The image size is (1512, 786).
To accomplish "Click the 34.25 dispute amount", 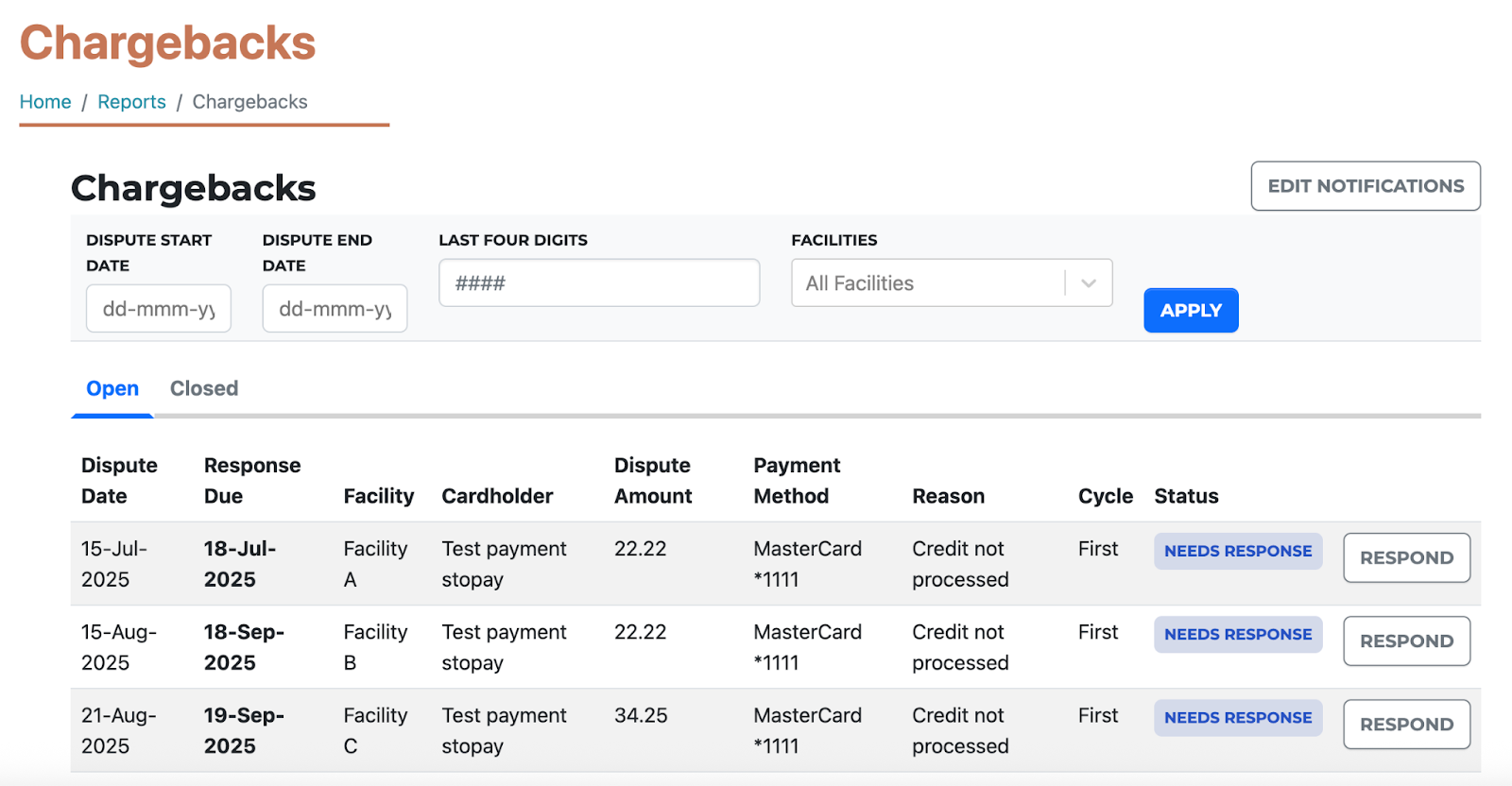I will pos(641,715).
